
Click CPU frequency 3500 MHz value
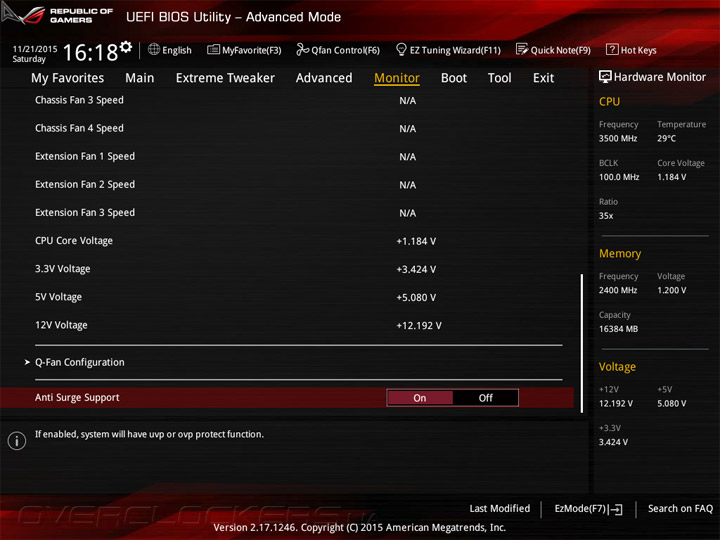click(x=618, y=138)
